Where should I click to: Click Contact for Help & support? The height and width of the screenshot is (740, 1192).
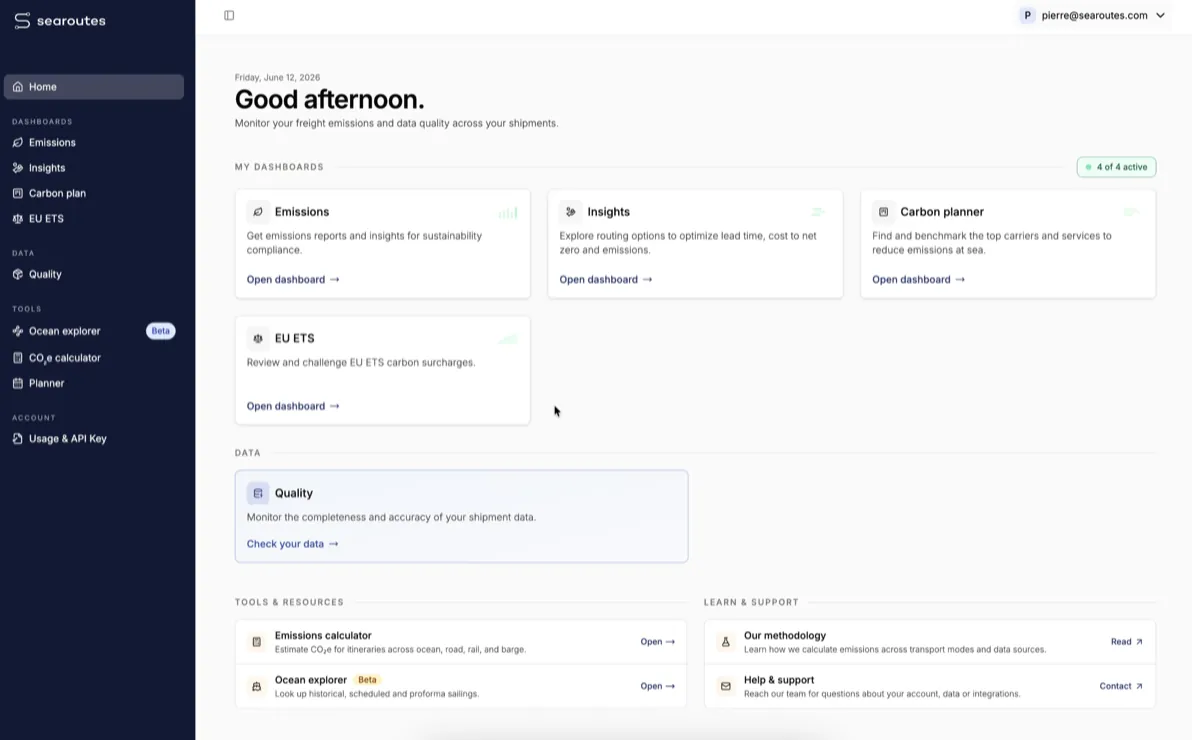click(x=1121, y=686)
